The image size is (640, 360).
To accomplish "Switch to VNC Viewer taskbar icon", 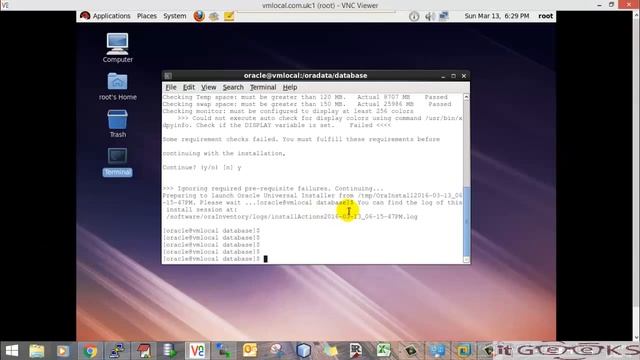I will coord(197,351).
